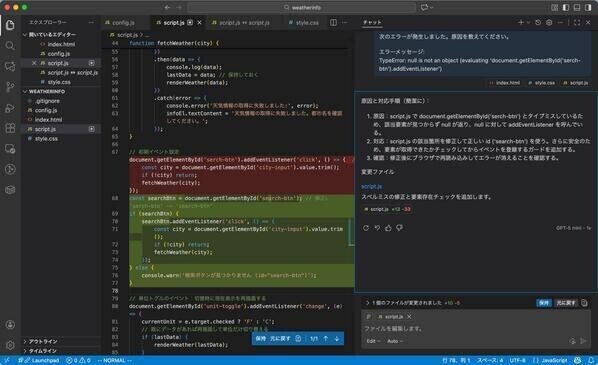The height and width of the screenshot is (365, 598).
Task: Toggle secondary sidebar layout icon in title bar
Action: pos(588,7)
